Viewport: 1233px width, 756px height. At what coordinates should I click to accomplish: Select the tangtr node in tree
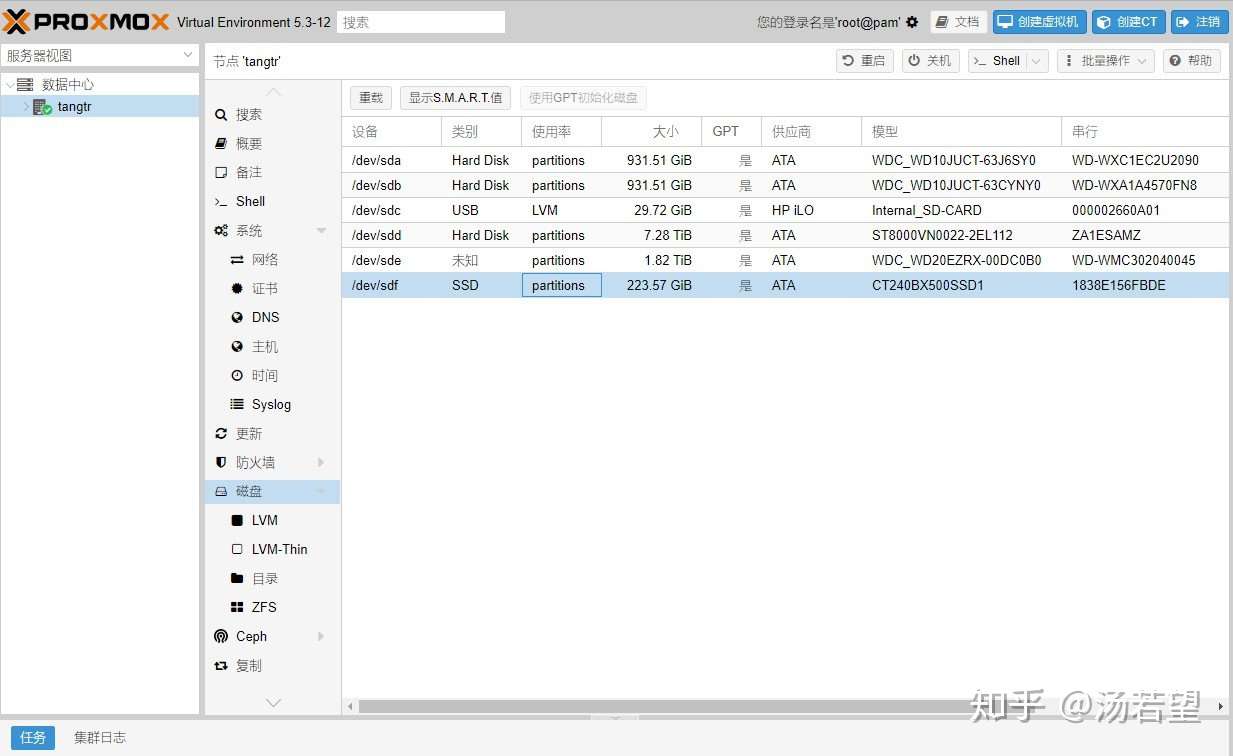coord(100,106)
